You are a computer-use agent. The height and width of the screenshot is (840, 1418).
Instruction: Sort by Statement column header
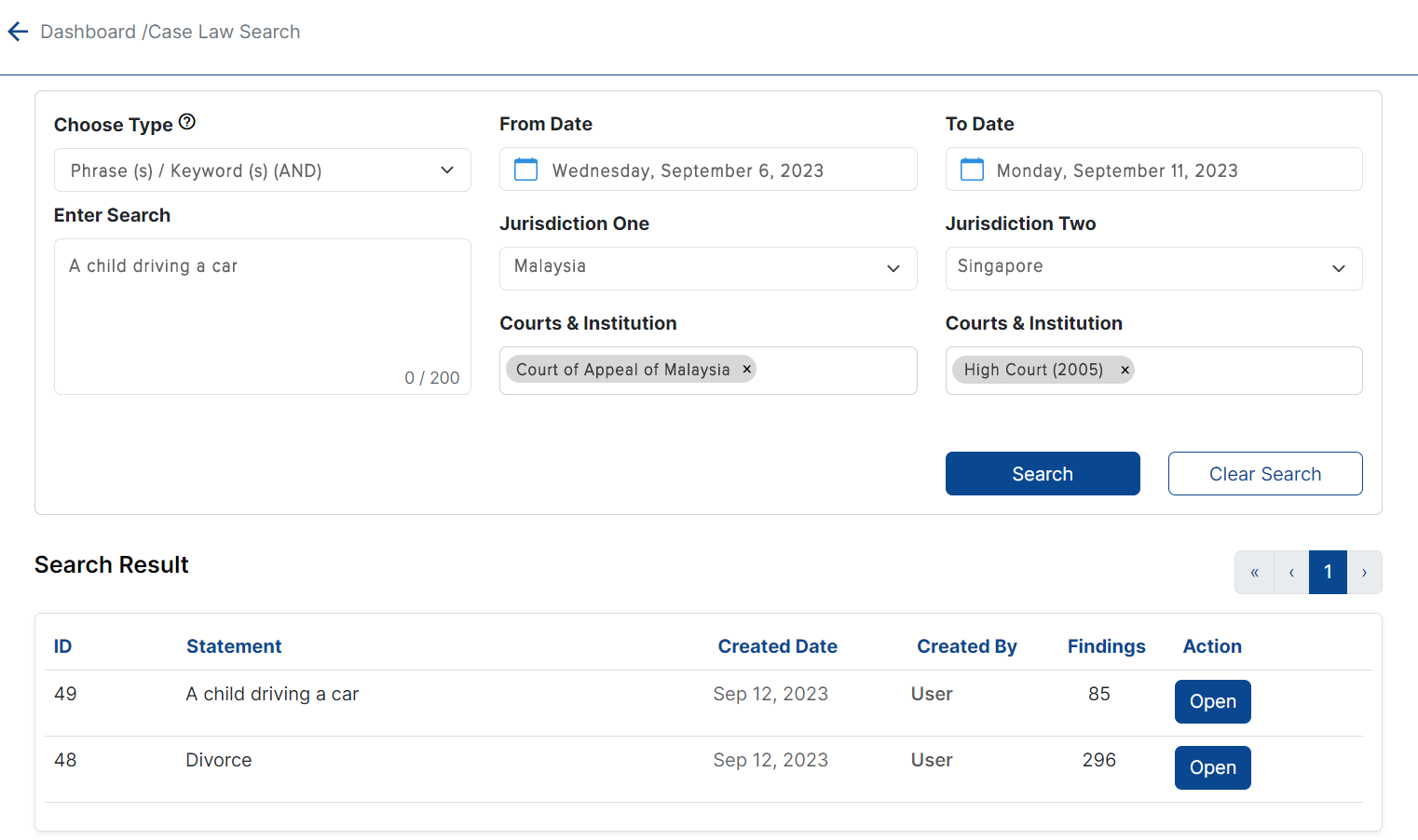234,646
